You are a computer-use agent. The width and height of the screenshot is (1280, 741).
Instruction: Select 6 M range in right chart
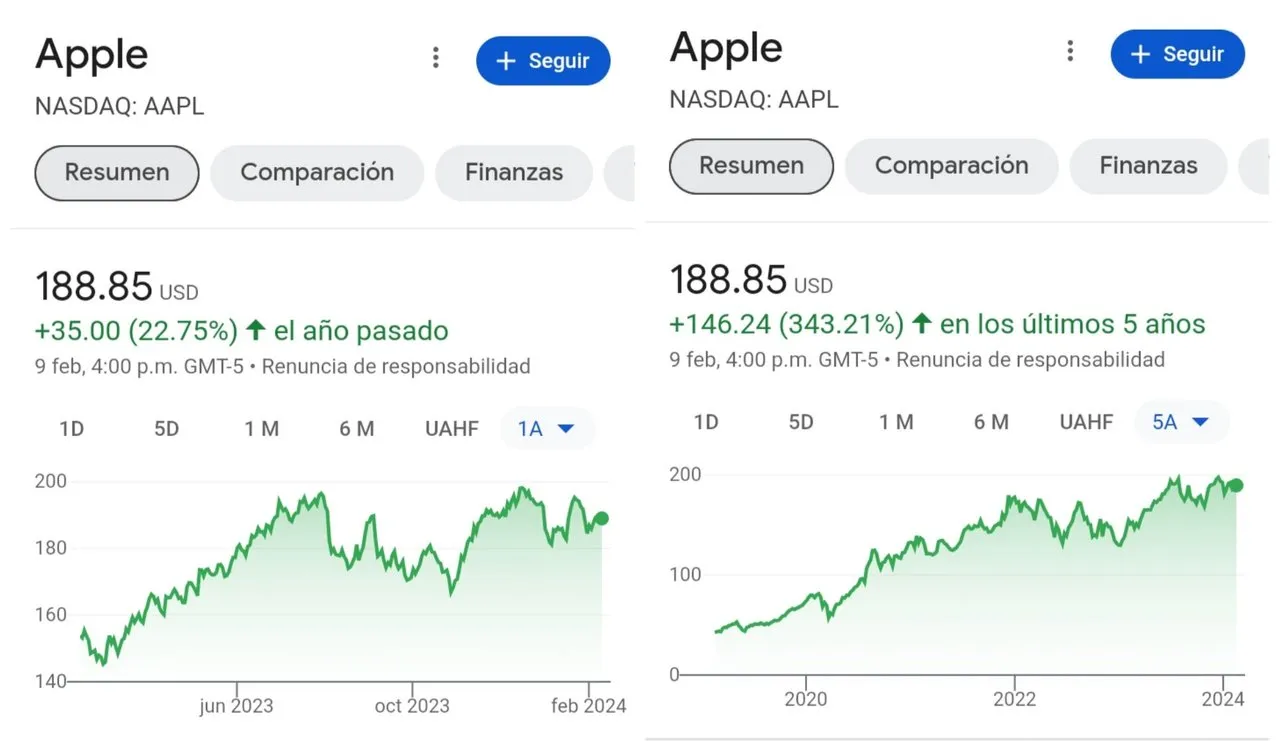[991, 422]
